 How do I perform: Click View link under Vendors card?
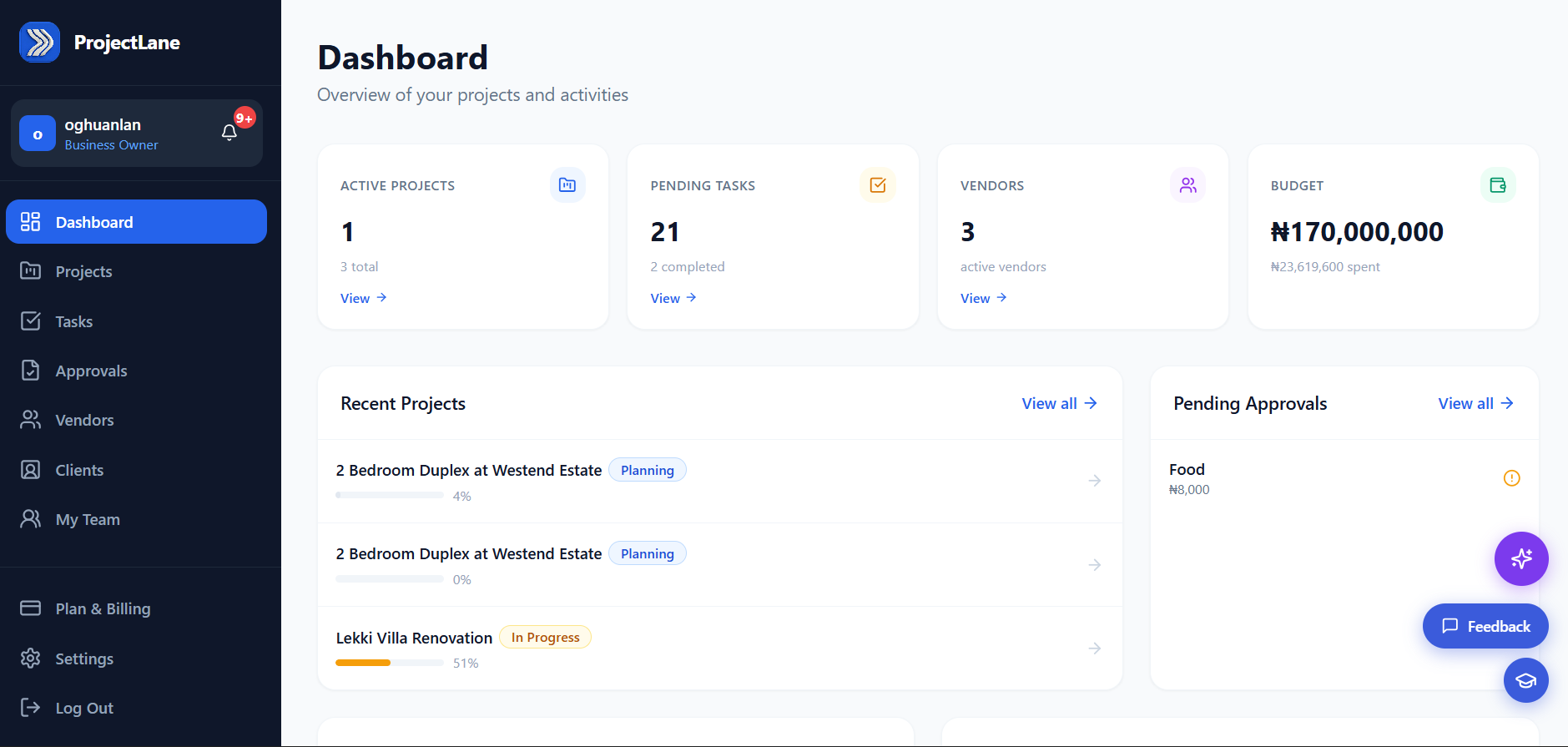983,298
